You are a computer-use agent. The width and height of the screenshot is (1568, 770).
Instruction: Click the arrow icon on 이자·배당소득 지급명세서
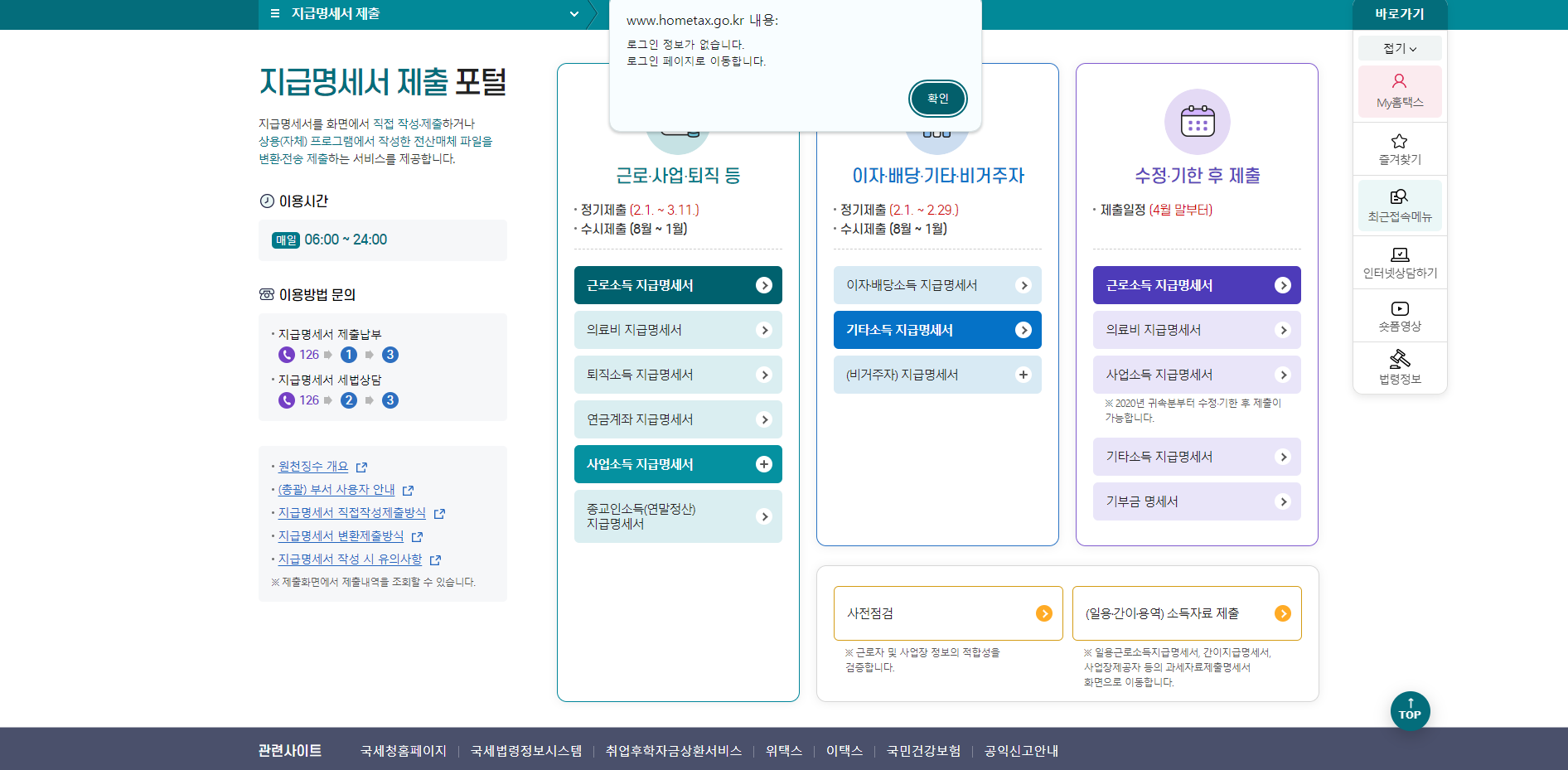tap(1024, 284)
